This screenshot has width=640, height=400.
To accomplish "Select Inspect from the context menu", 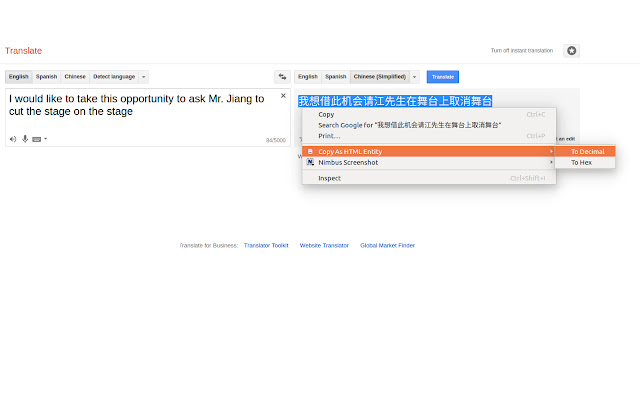I will [x=329, y=178].
